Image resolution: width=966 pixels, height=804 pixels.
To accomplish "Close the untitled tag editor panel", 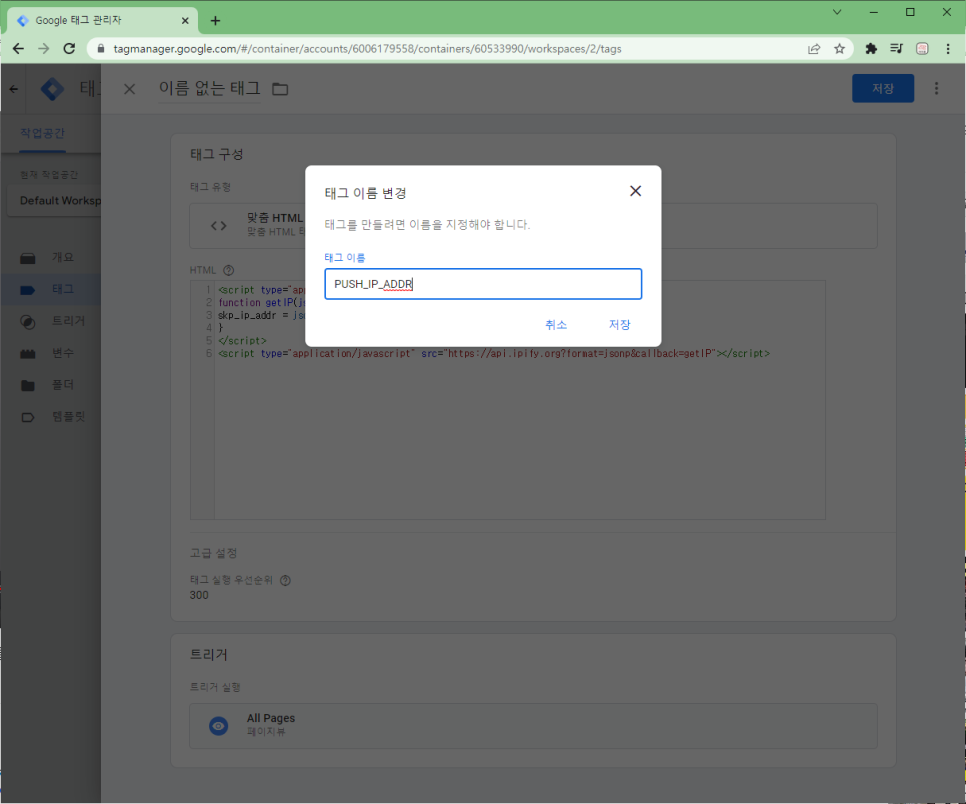I will coord(129,89).
